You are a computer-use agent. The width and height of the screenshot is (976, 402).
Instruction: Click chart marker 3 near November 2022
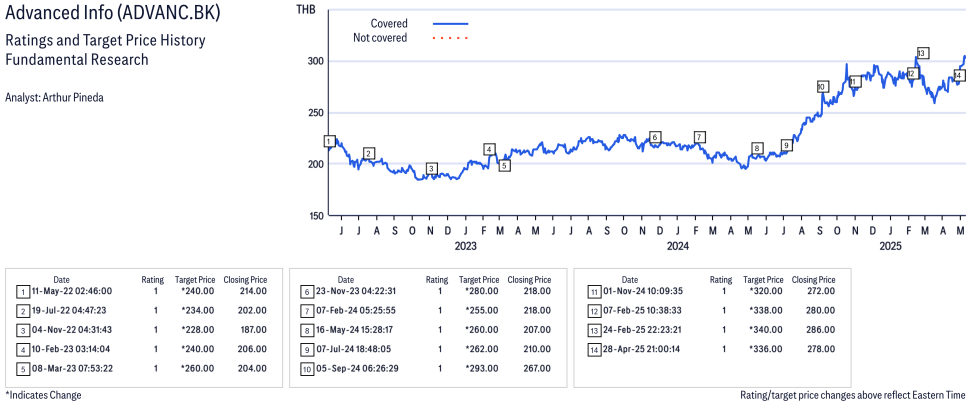tap(431, 169)
